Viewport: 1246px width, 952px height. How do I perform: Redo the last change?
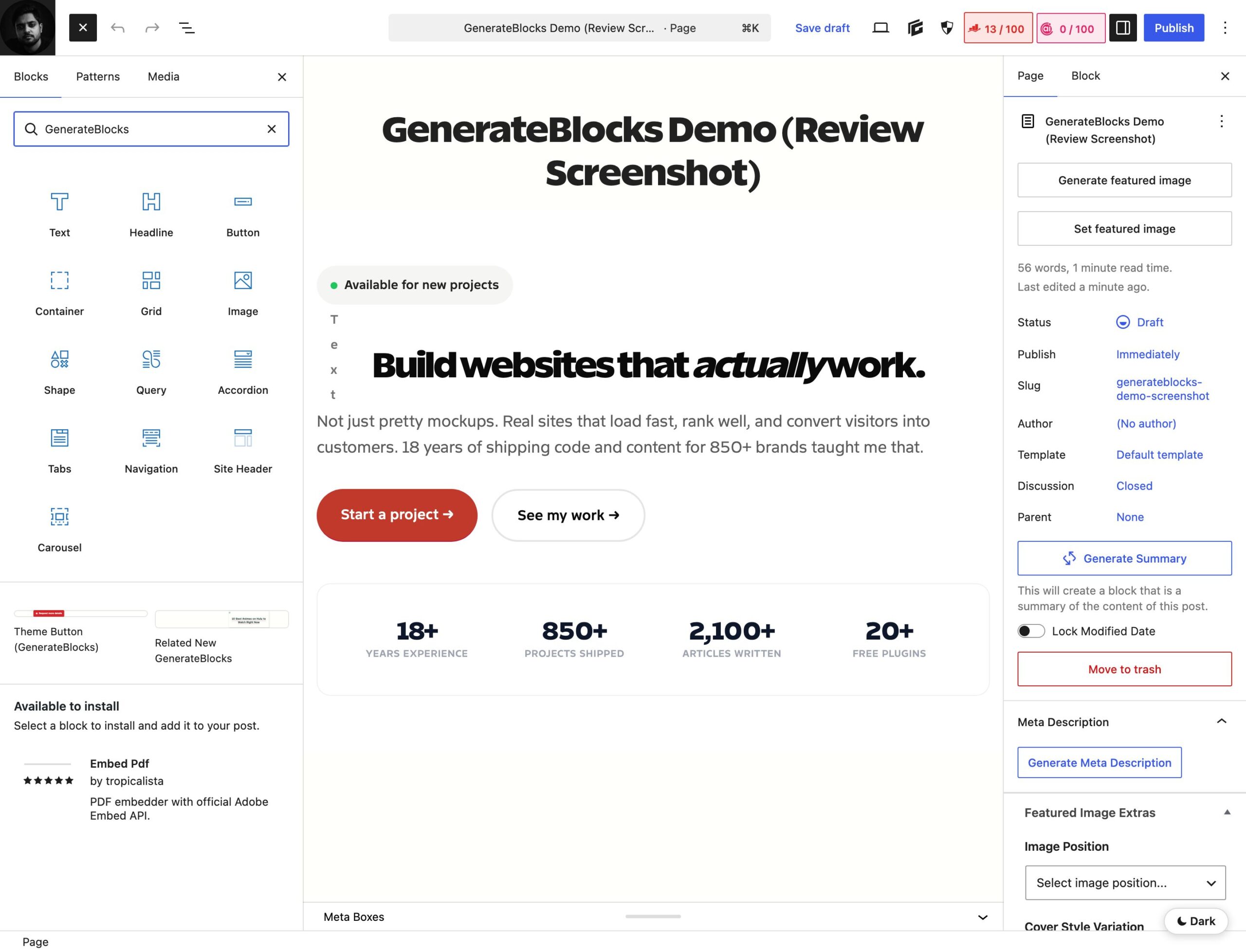pyautogui.click(x=152, y=28)
